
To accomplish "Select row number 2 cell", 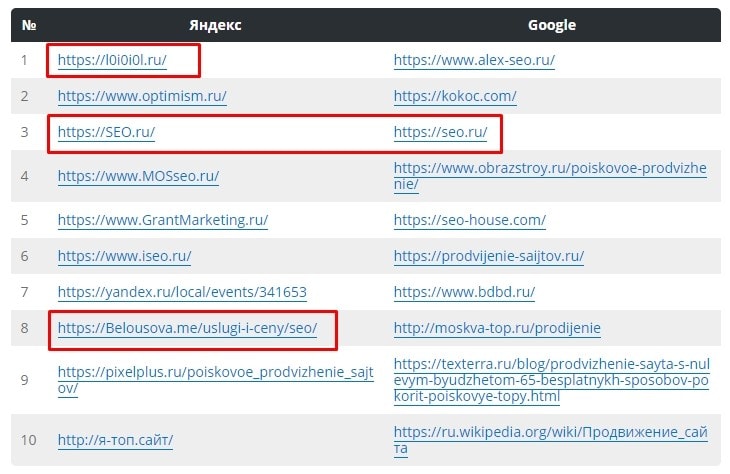I will 25,96.
